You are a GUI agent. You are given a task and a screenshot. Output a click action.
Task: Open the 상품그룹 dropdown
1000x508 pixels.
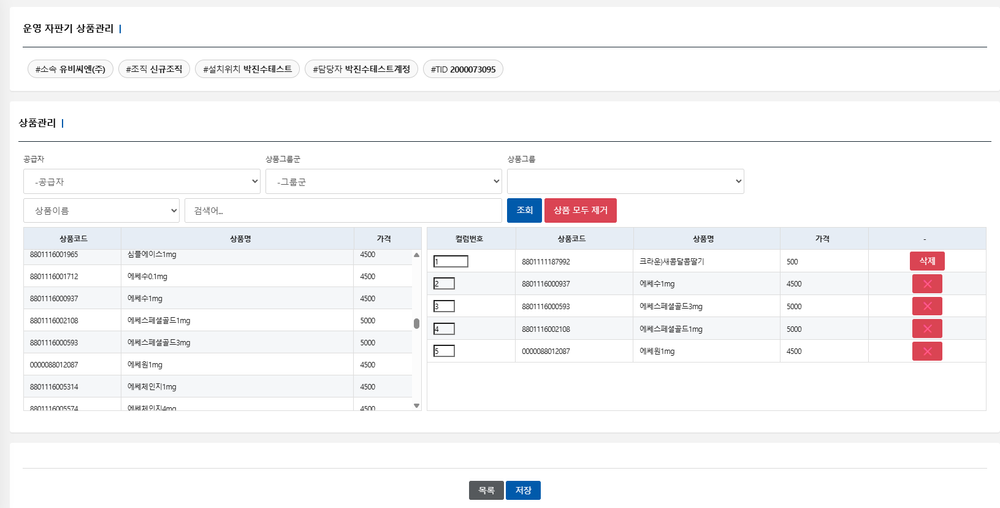pos(625,181)
